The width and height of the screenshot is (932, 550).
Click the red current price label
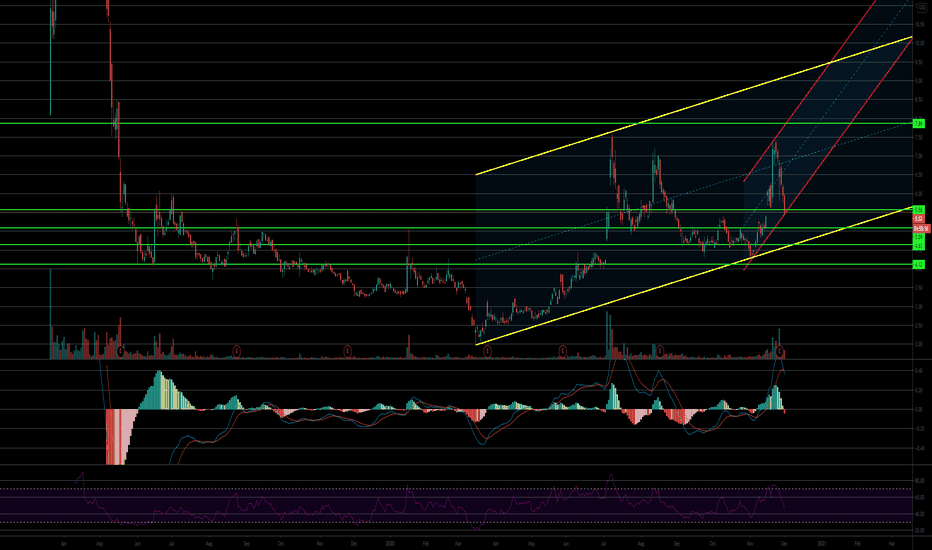[918, 218]
